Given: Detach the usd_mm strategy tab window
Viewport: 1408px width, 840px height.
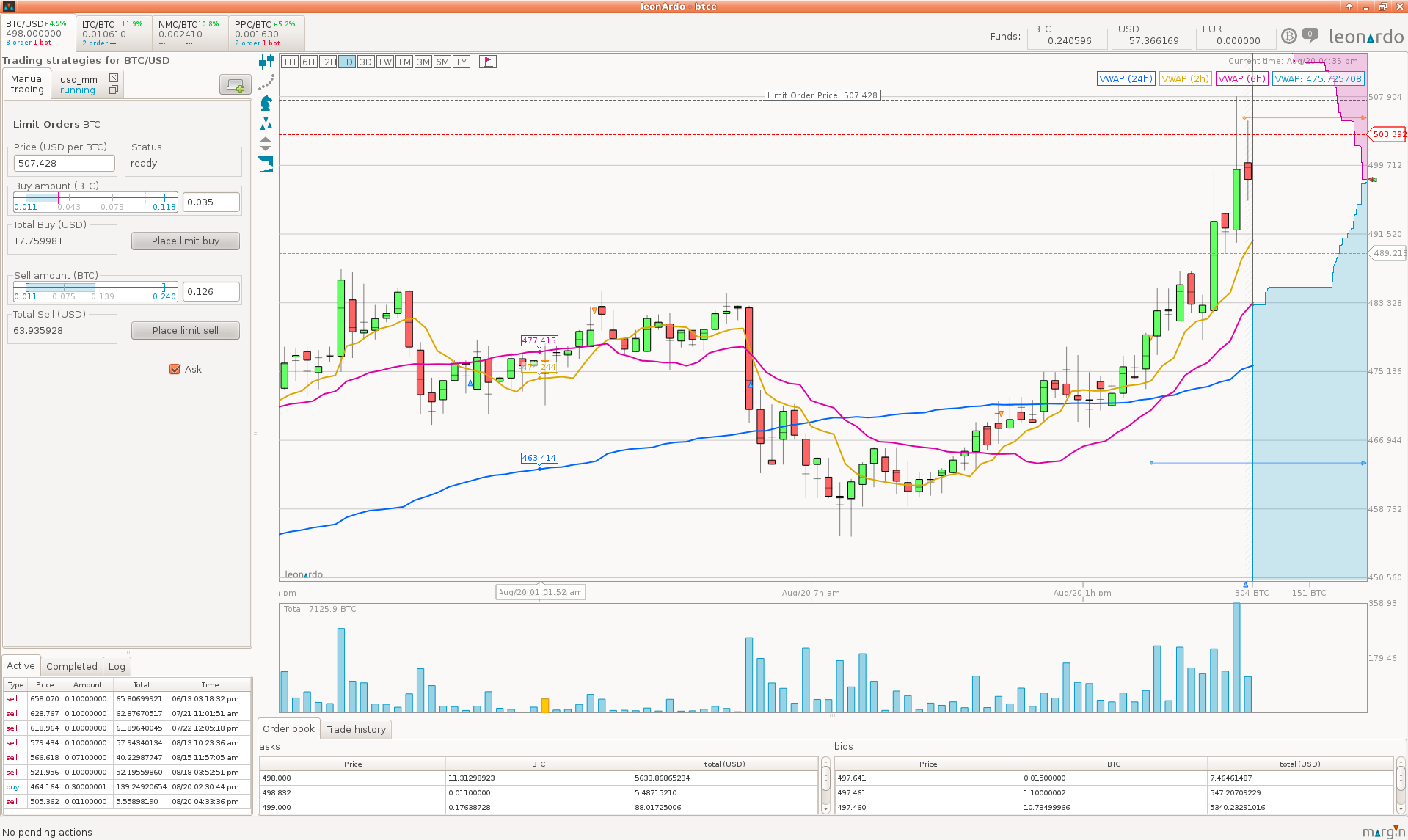Looking at the screenshot, I should pos(114,90).
